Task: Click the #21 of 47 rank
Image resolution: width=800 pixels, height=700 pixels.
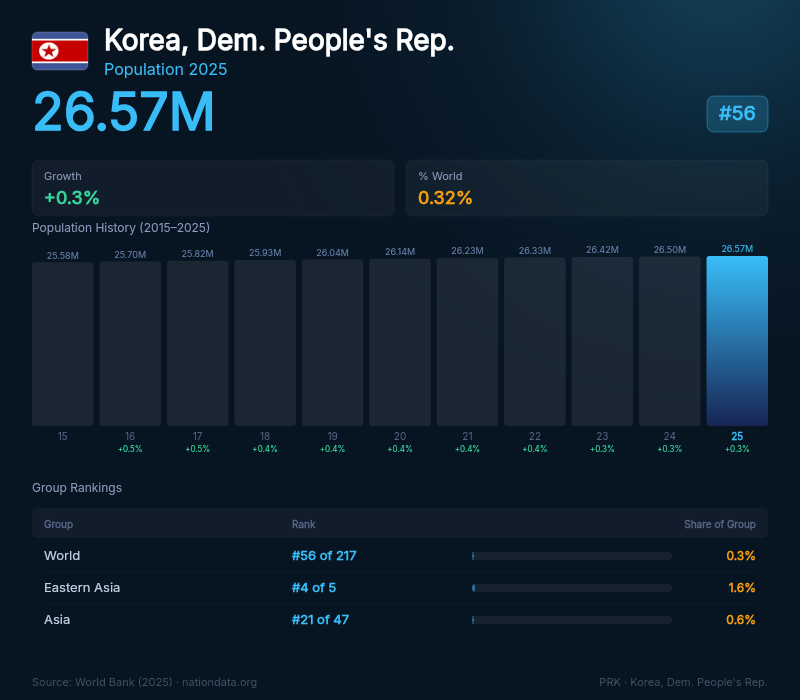Action: 320,620
